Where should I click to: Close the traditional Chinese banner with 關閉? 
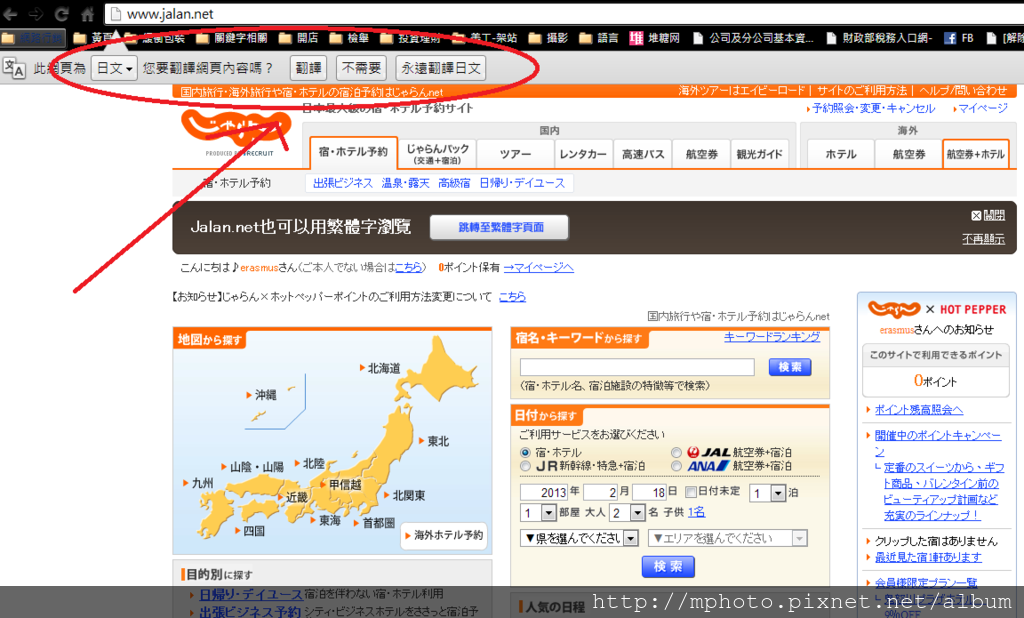click(x=987, y=215)
